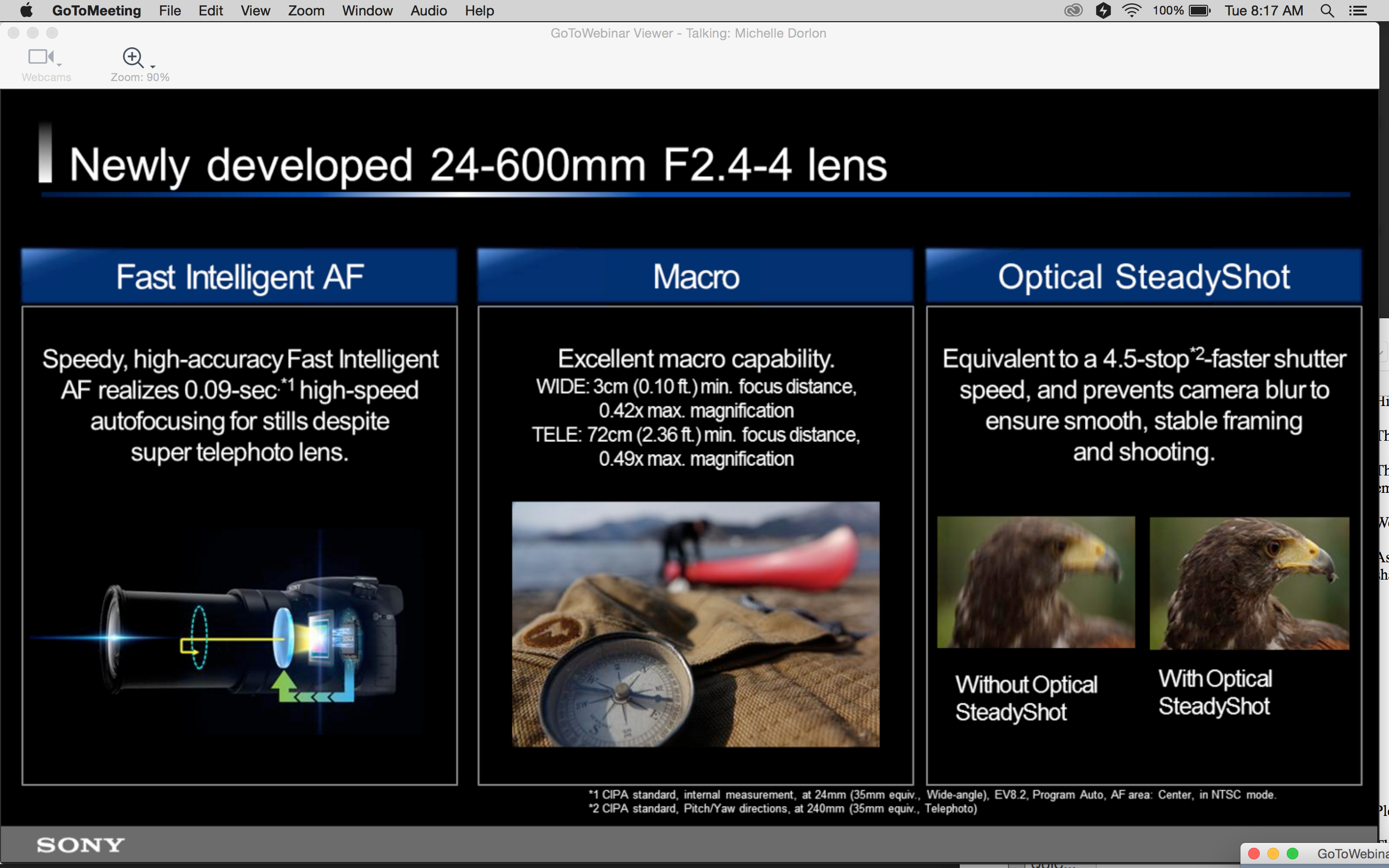Click the lightning bolt menu bar icon

pyautogui.click(x=1103, y=10)
